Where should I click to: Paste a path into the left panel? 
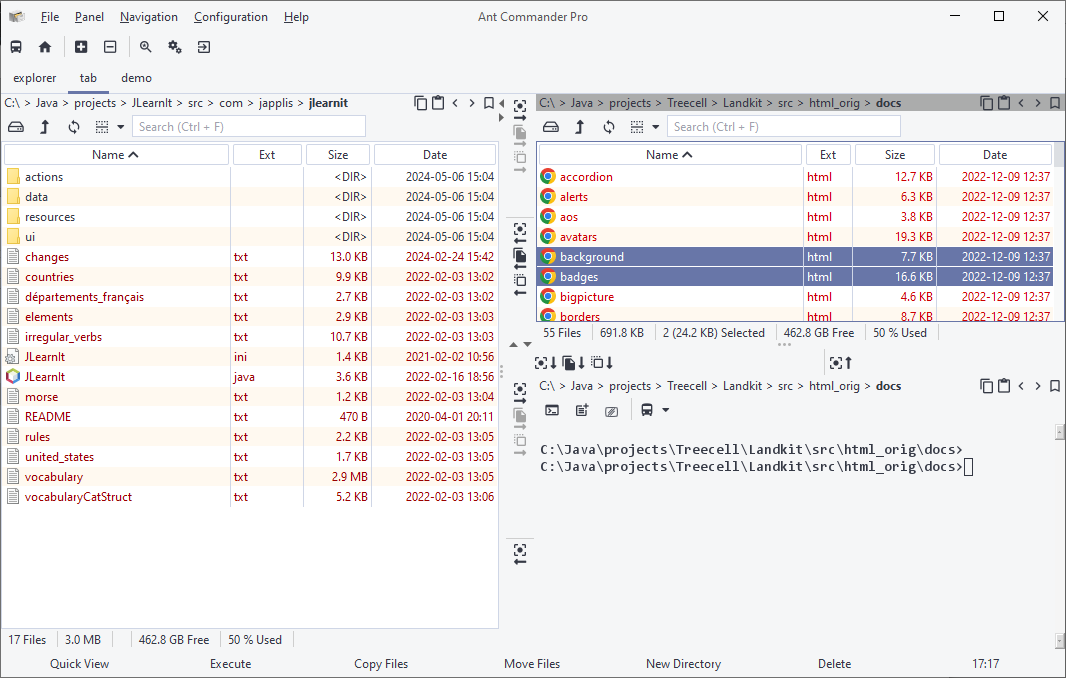tap(438, 103)
